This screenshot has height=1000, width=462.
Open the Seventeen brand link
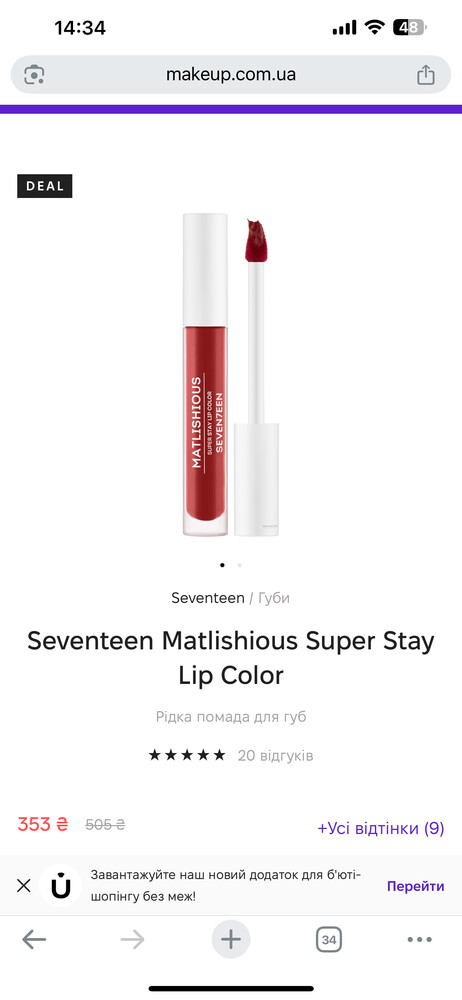click(x=207, y=598)
